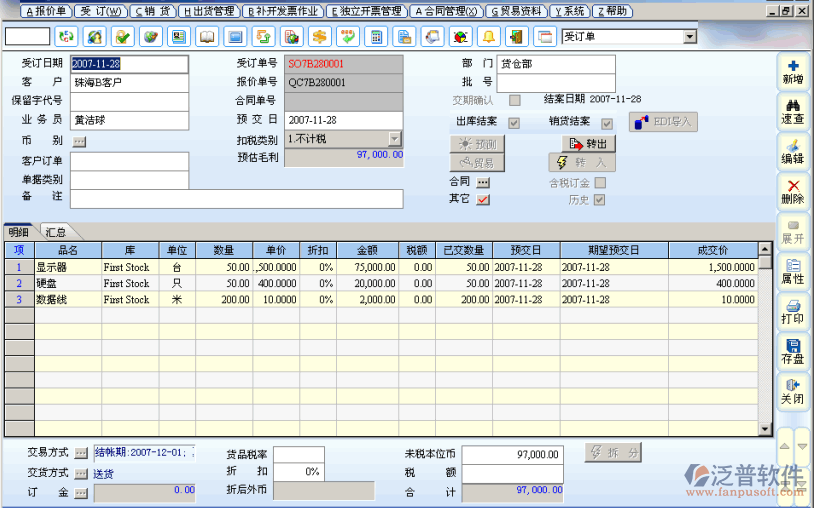This screenshot has height=508, width=814.
Task: Click the calculator icon in top toolbar
Action: click(x=377, y=37)
